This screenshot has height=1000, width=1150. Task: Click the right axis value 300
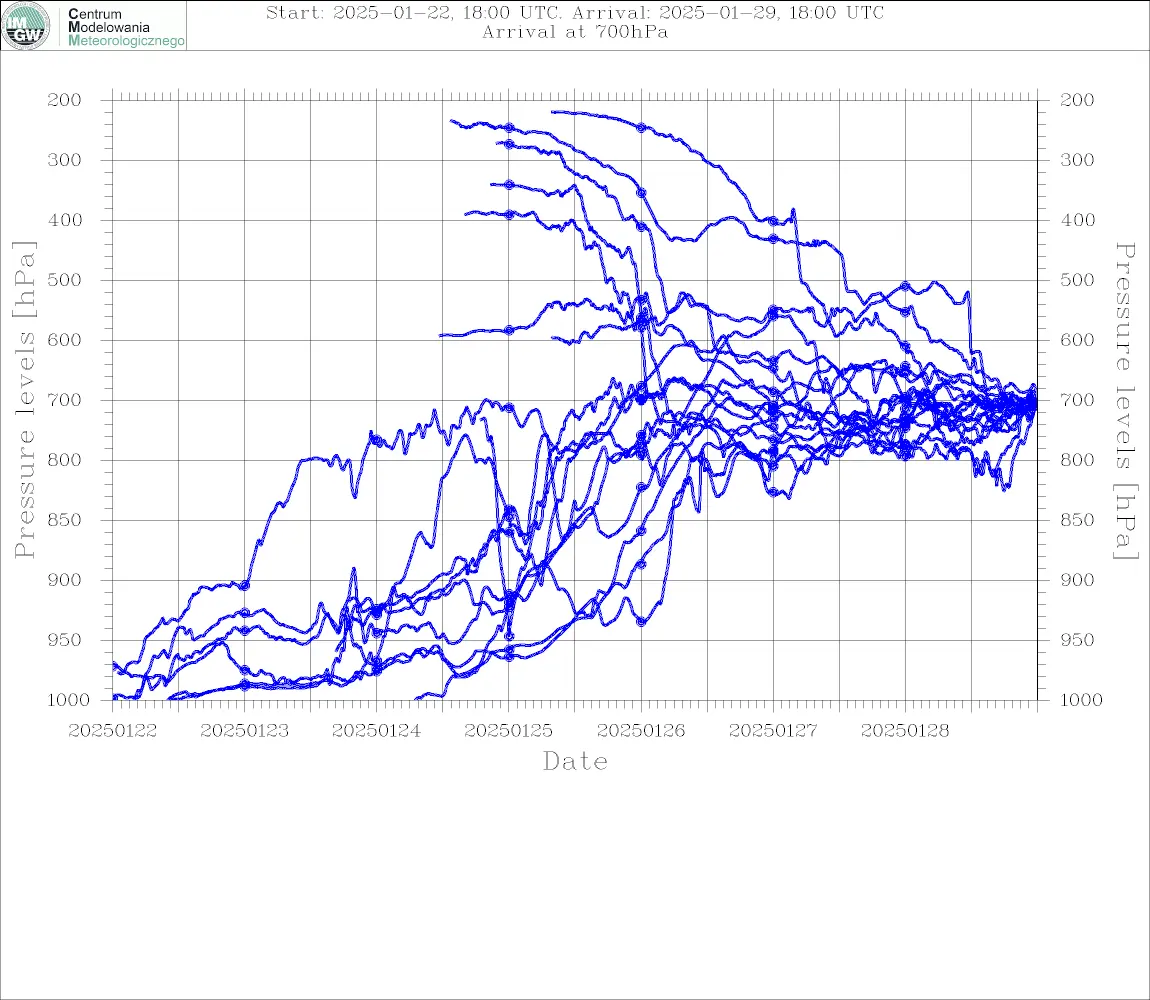(1077, 160)
